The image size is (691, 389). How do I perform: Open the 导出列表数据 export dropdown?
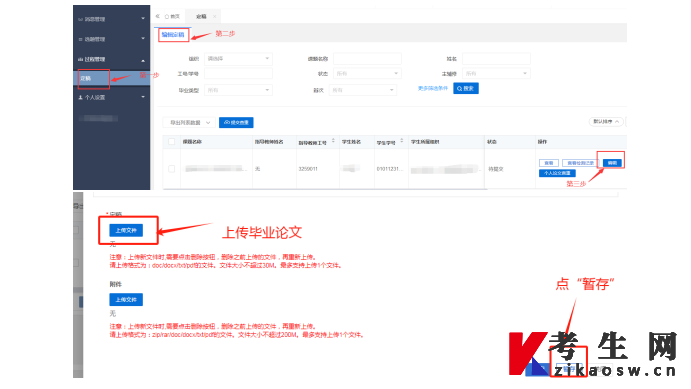tap(189, 122)
